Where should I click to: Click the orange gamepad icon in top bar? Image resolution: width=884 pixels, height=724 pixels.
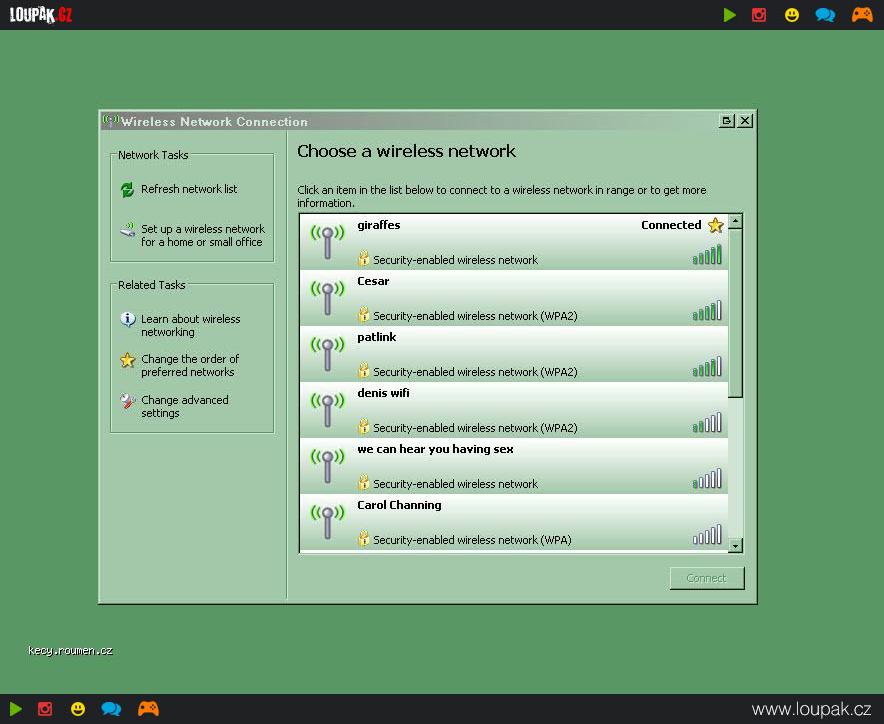coord(862,15)
